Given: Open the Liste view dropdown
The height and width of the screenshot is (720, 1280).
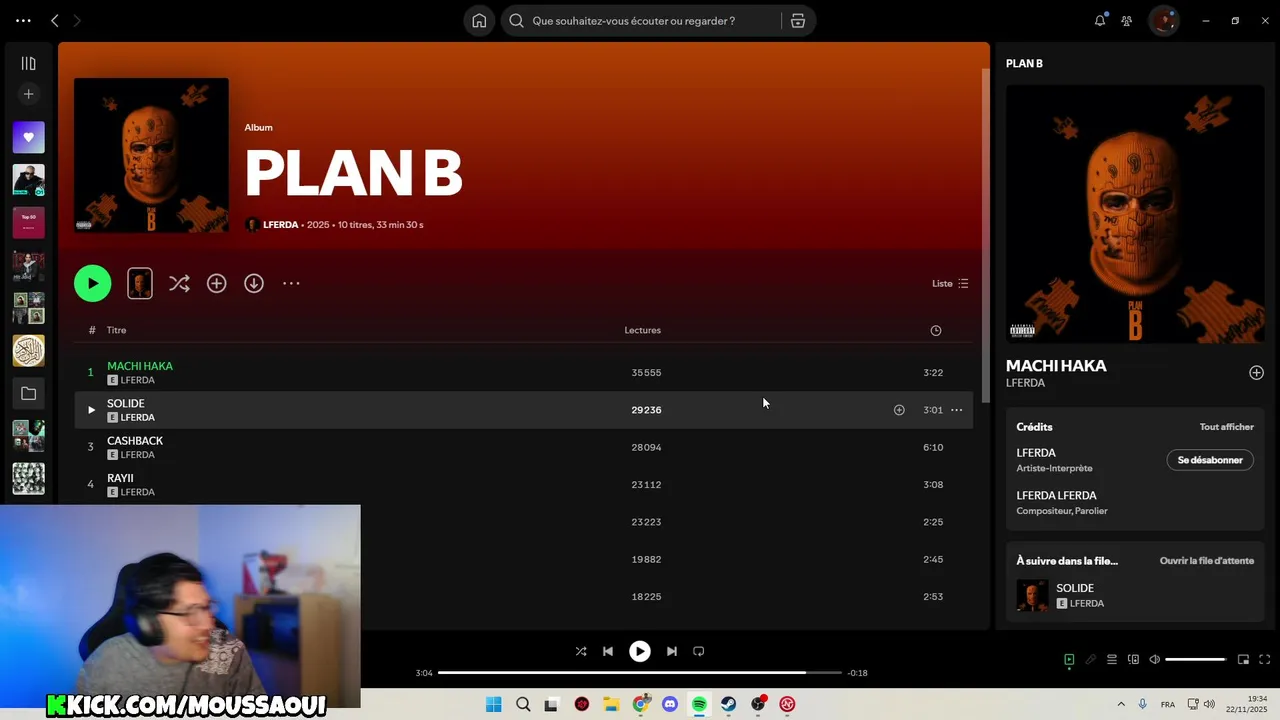Looking at the screenshot, I should [950, 283].
